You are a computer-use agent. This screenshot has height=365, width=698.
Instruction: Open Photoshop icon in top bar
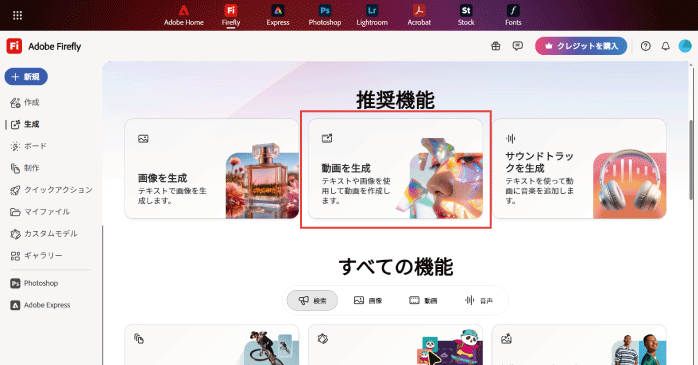tap(325, 16)
